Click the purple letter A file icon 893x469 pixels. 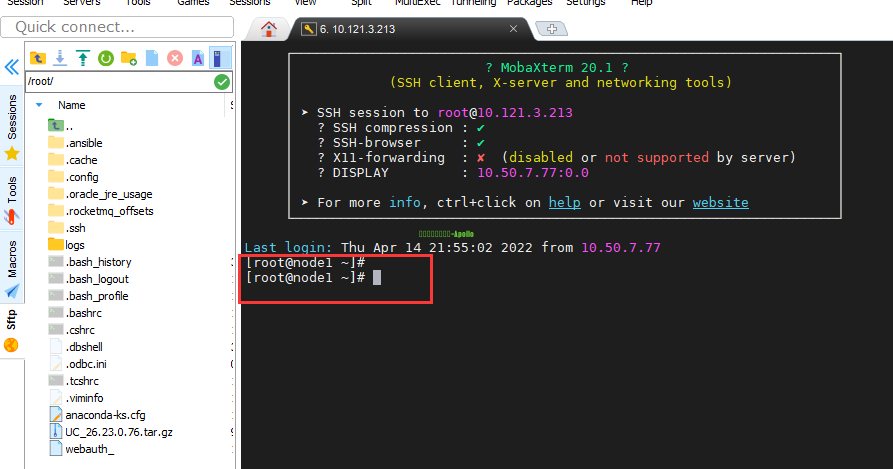[x=198, y=58]
